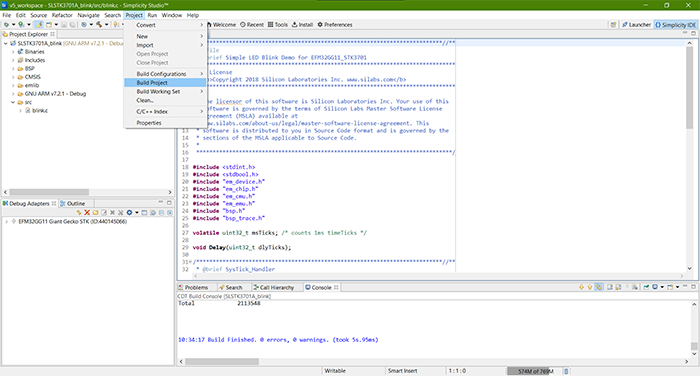The height and width of the screenshot is (376, 700).
Task: Expand the emlib folder
Action: point(13,85)
